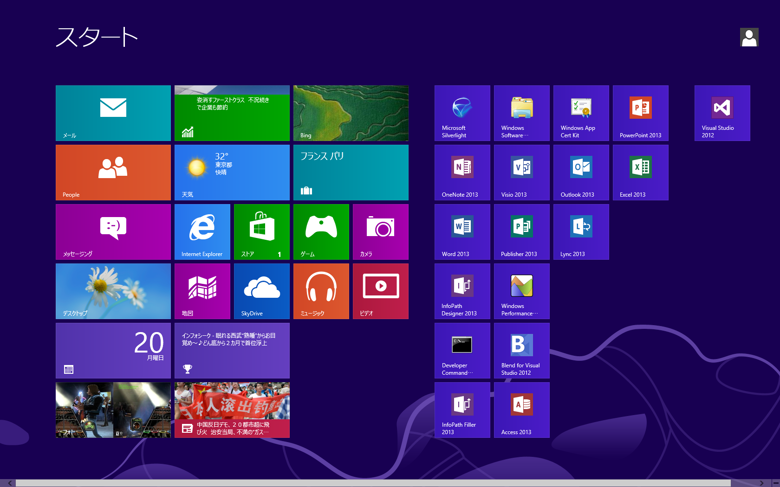
Task: Launch Blend for Visual Studio 2012
Action: click(x=522, y=351)
